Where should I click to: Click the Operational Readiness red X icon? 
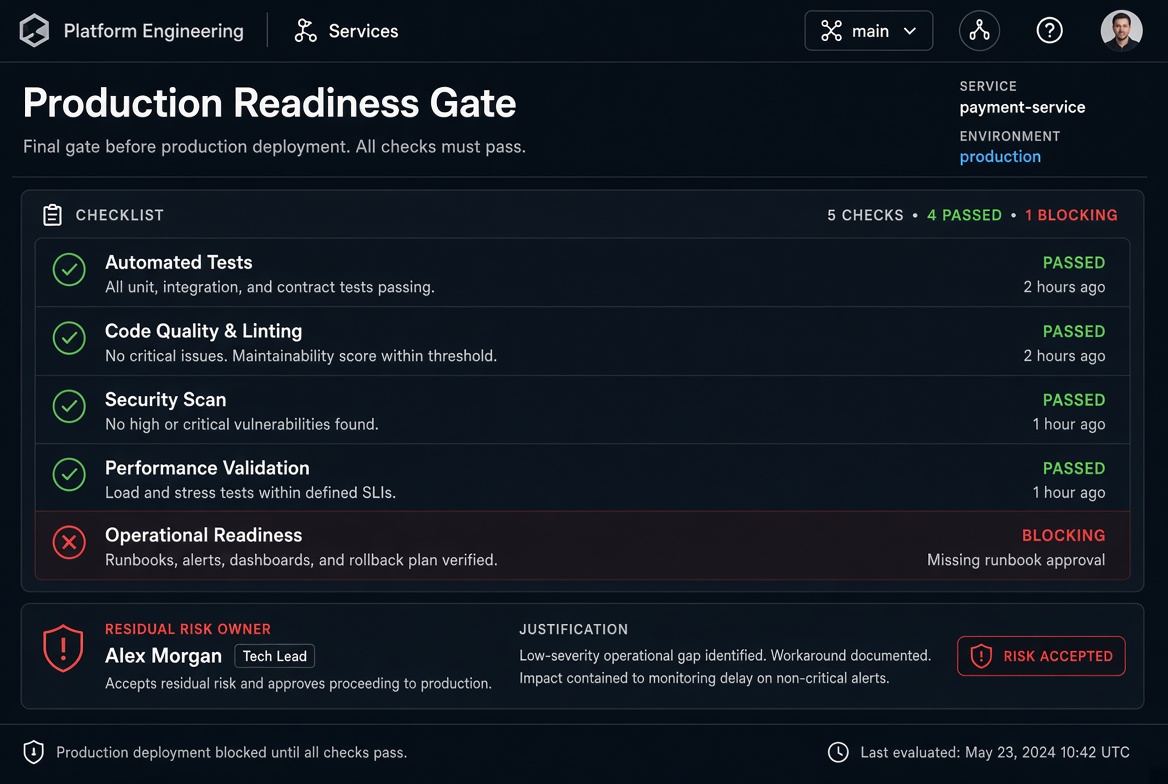pos(69,543)
